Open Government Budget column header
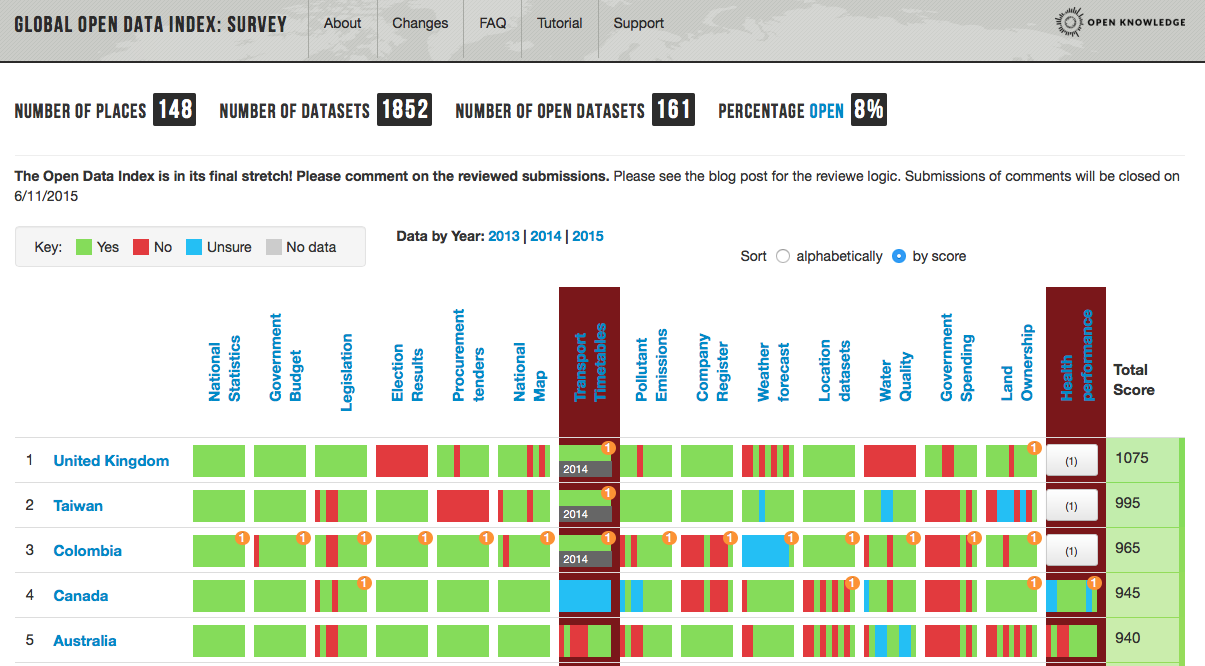 tap(285, 357)
